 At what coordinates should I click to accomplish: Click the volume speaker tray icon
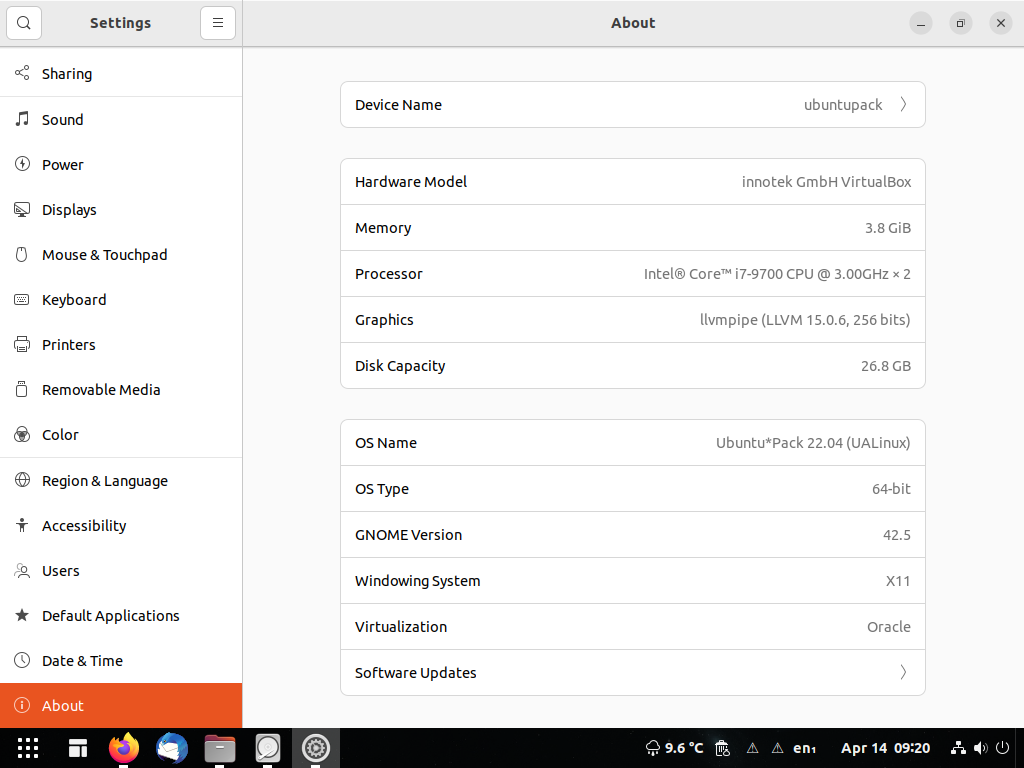pyautogui.click(x=980, y=748)
